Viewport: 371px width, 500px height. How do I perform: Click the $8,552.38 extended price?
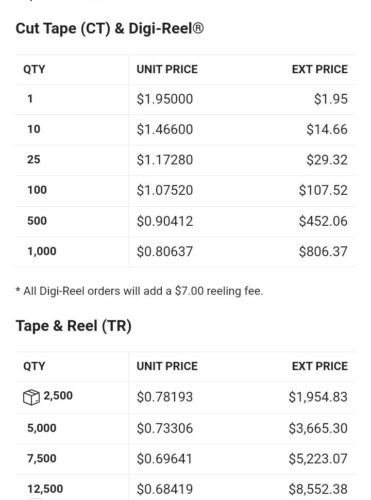[318, 489]
